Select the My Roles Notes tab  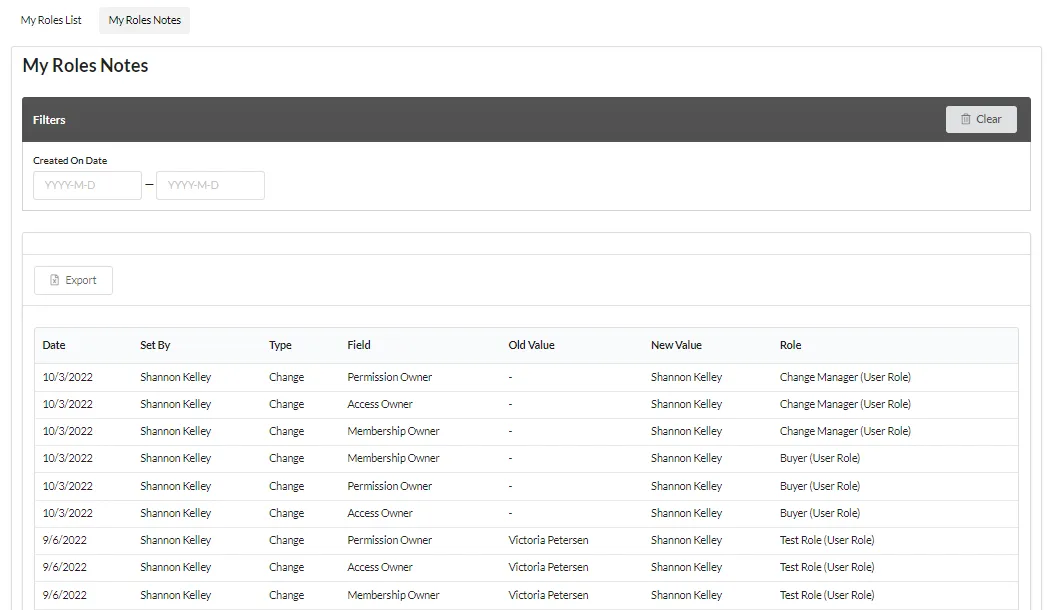(x=144, y=20)
